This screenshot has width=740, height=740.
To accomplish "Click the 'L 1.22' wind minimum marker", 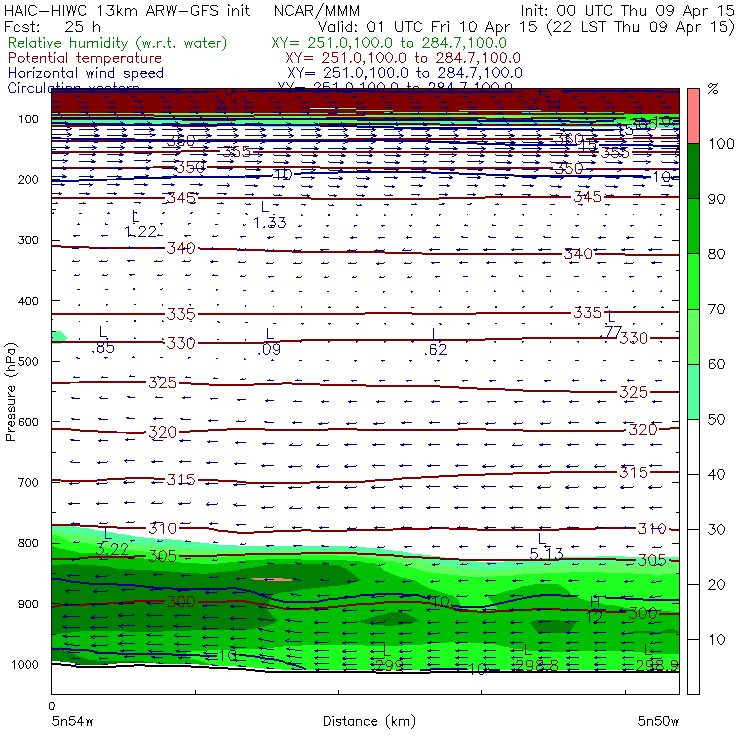I will pos(140,224).
